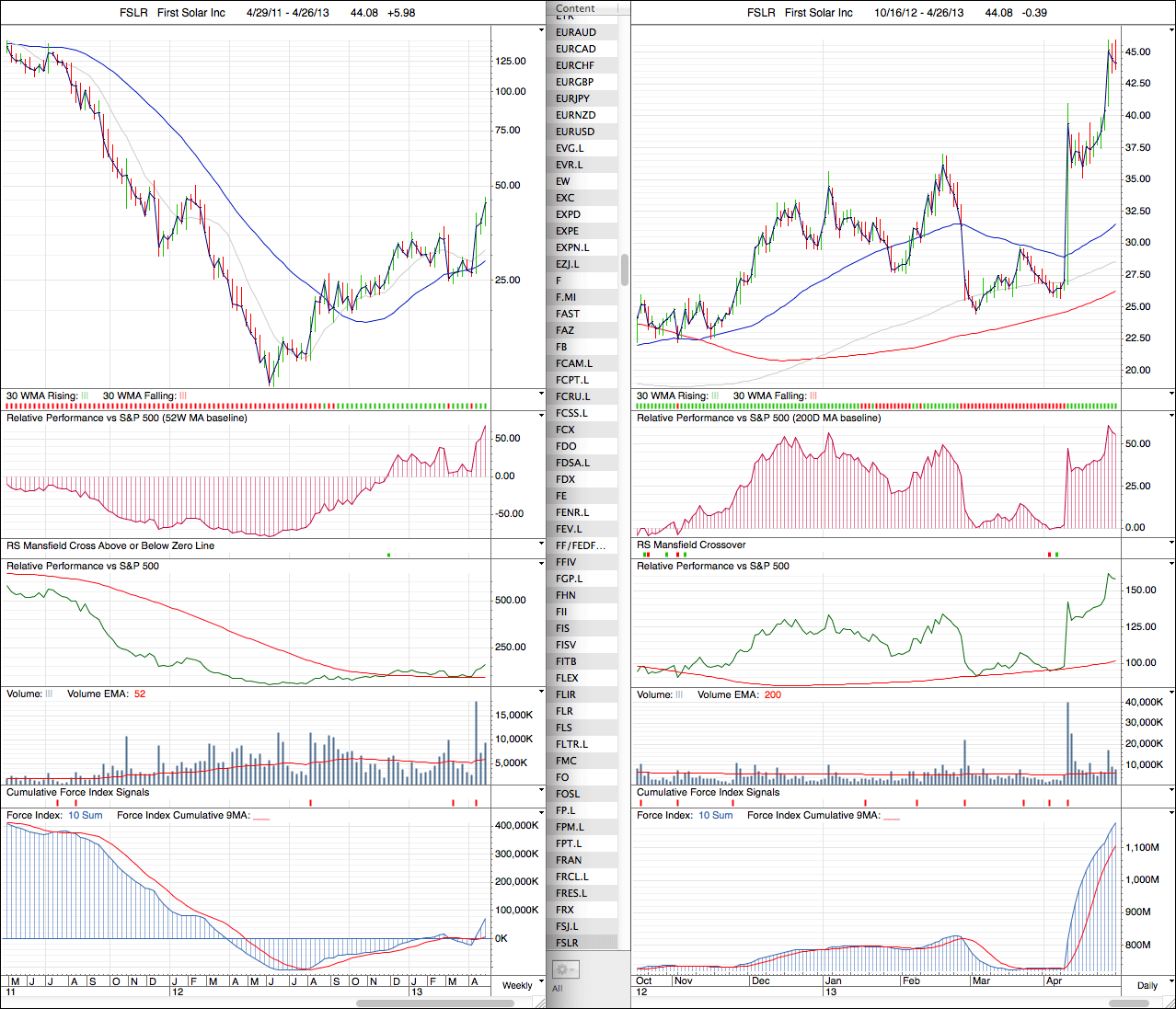Select FSLR in the symbol list
The width and height of the screenshot is (1176, 1009).
tap(567, 943)
